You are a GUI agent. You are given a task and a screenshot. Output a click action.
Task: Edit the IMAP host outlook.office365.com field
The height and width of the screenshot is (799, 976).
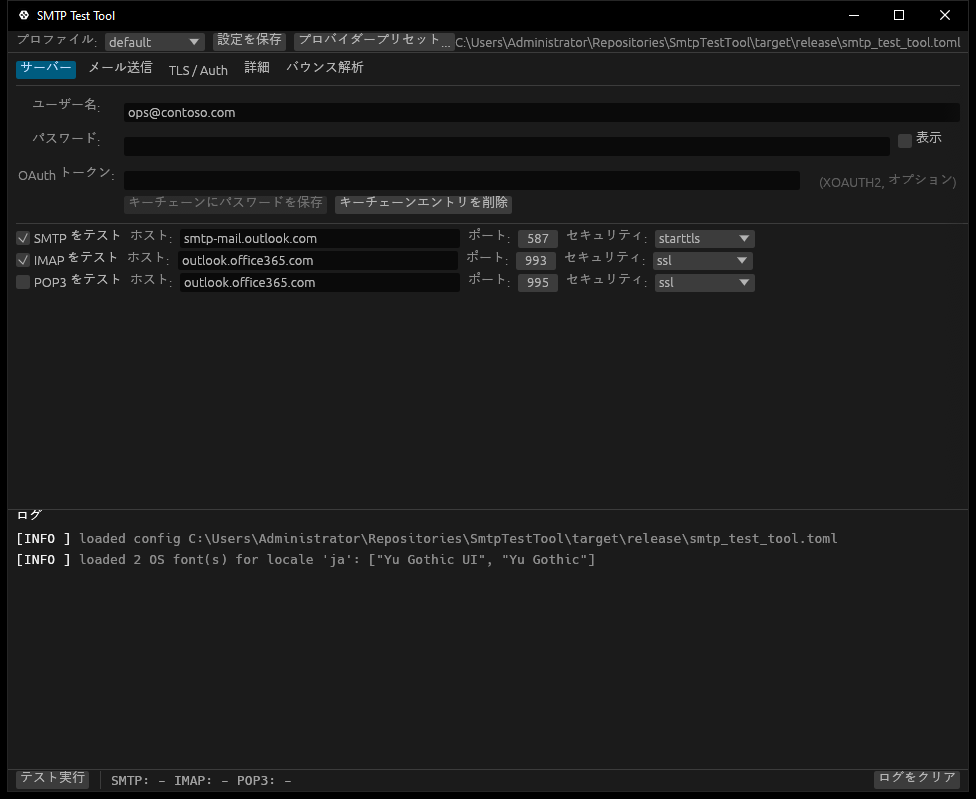pyautogui.click(x=318, y=260)
